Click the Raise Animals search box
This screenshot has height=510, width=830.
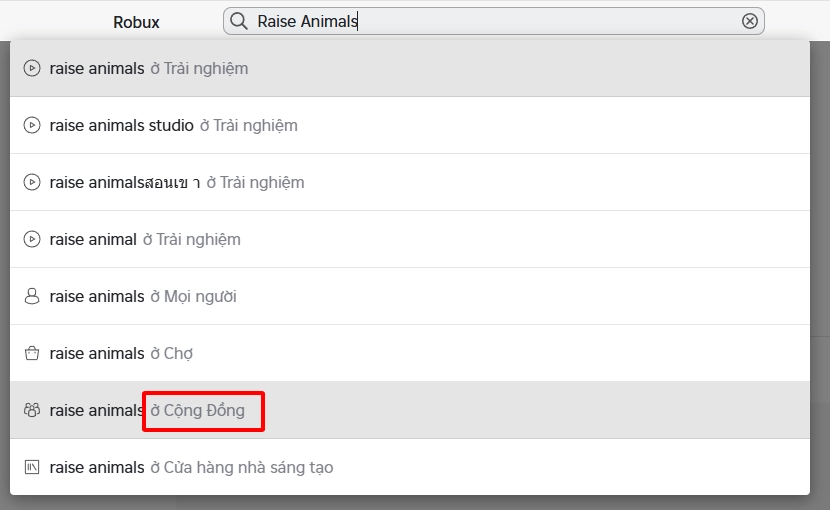(490, 21)
